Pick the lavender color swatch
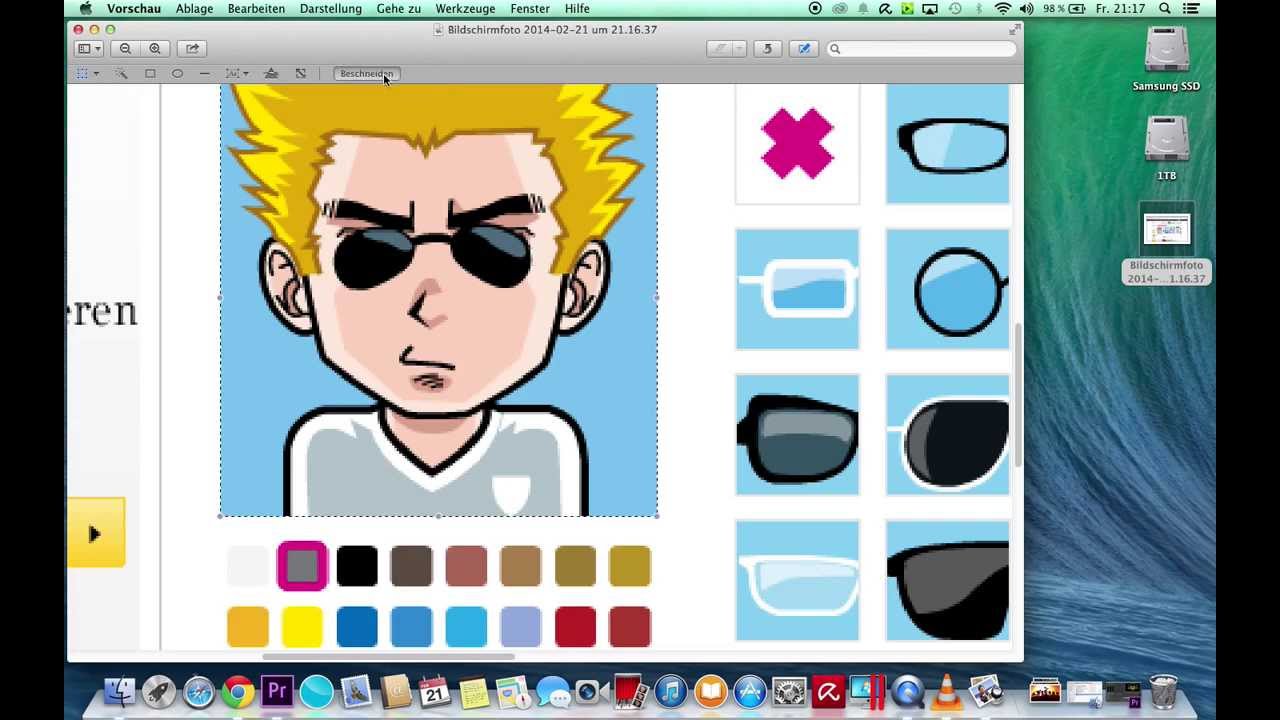Screen dimensions: 1280x720 coord(520,627)
